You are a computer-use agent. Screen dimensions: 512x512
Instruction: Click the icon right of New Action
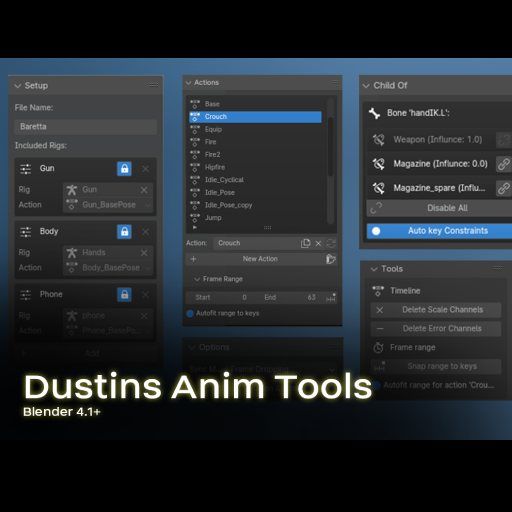[330, 259]
